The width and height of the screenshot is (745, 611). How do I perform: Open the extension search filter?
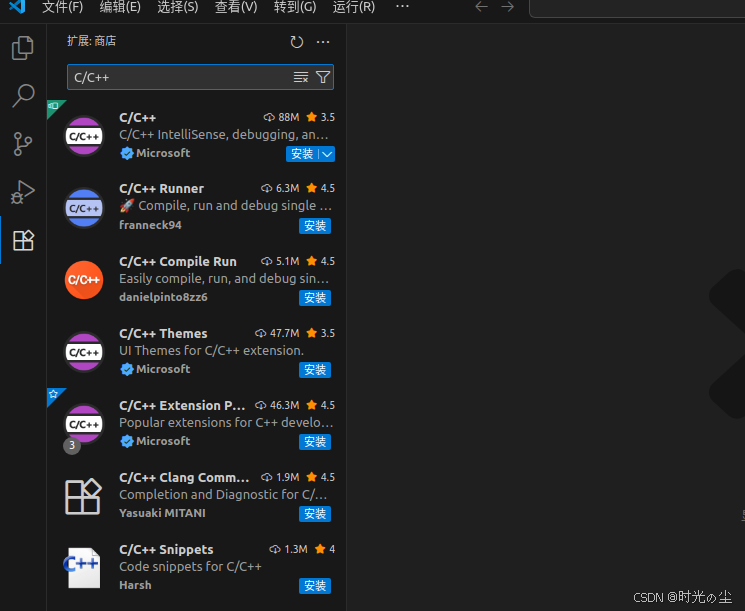tap(323, 77)
